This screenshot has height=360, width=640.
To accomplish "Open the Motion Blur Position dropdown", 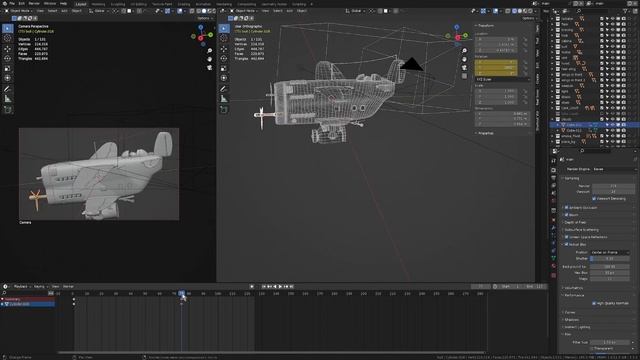I will coord(610,252).
